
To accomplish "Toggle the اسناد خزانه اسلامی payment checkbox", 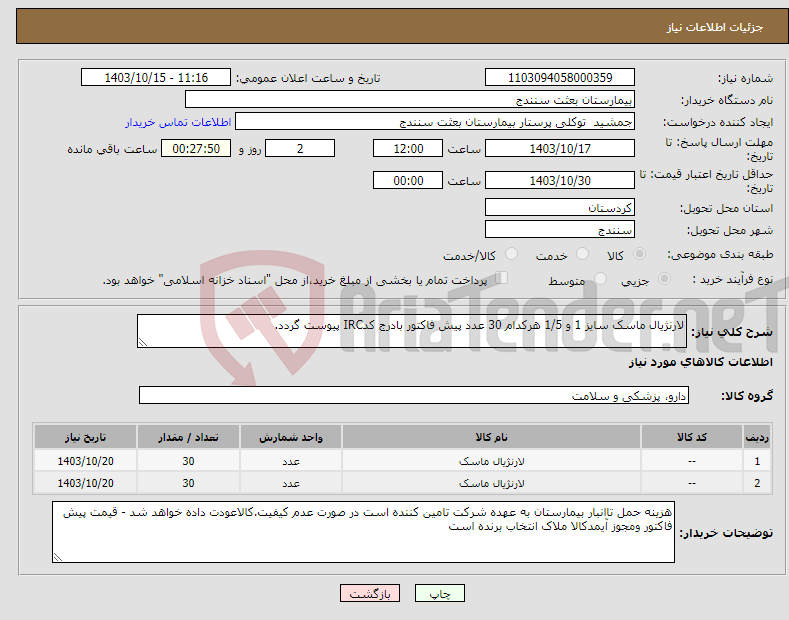I will click(502, 278).
